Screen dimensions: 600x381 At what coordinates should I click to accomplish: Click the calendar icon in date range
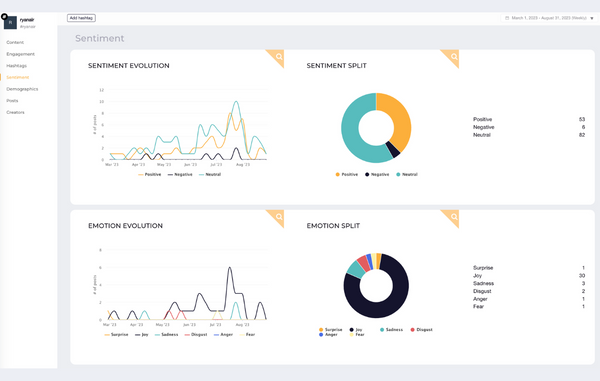click(x=507, y=18)
